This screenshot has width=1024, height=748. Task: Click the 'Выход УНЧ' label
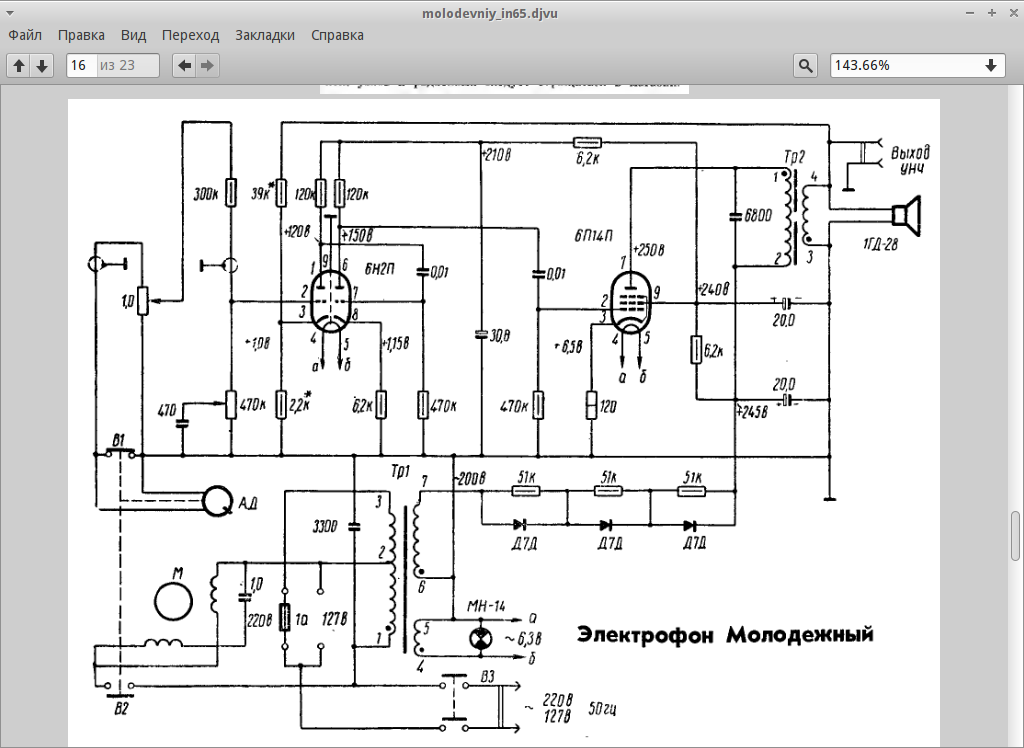pyautogui.click(x=910, y=160)
